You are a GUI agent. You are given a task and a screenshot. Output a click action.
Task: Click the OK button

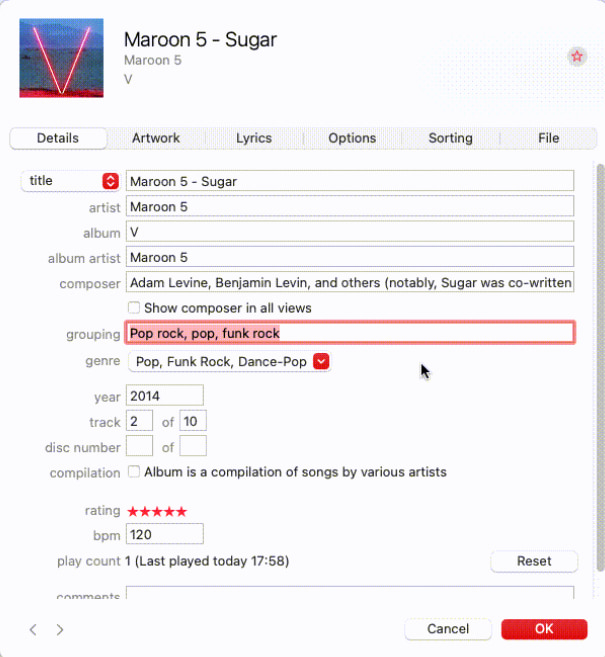point(544,629)
